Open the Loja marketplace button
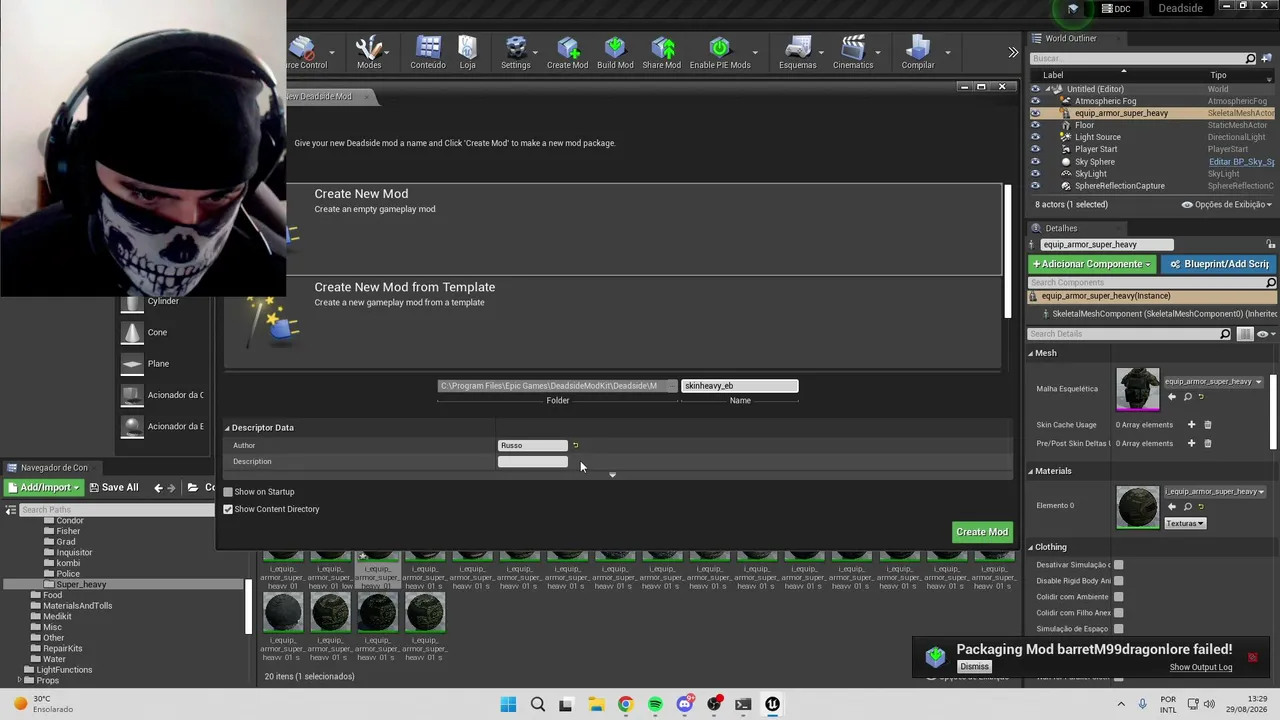 (x=468, y=53)
